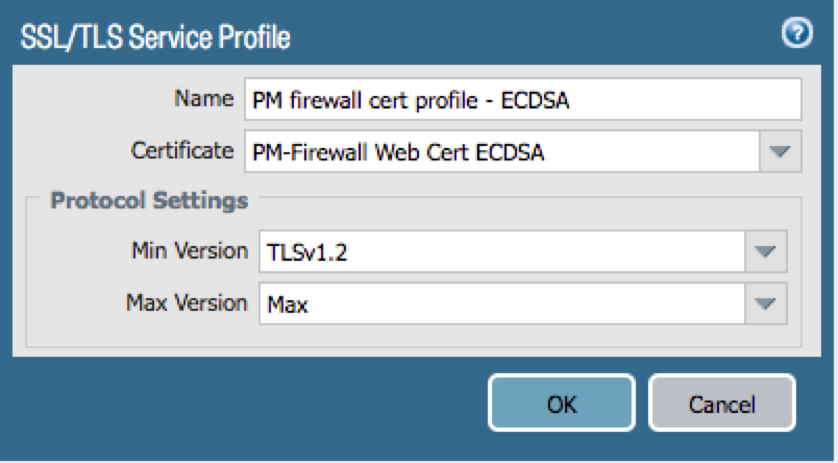Click into the Name text field
Screen dimensions: 838x463
pos(522,100)
